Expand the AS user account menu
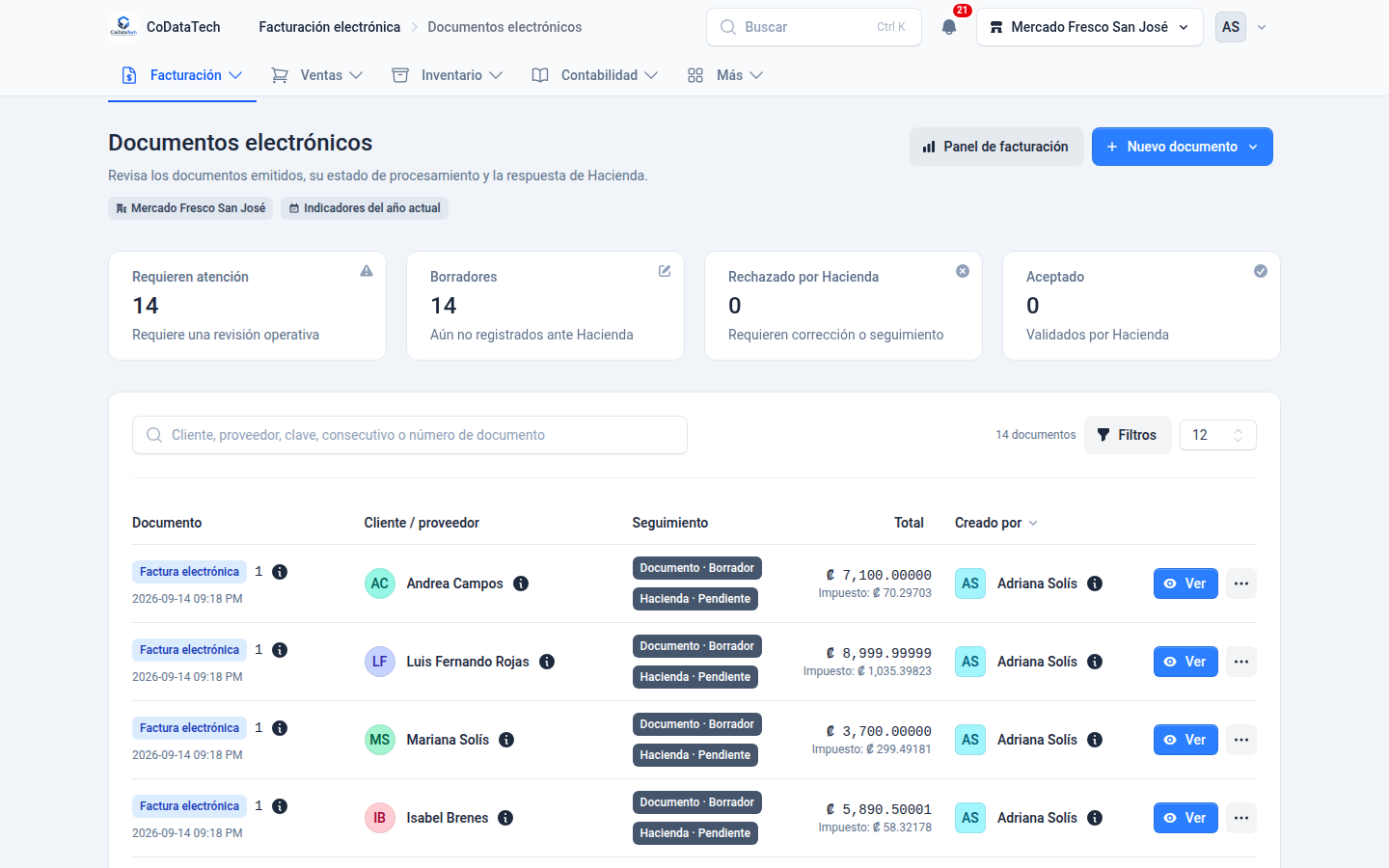This screenshot has height=868, width=1389. (1241, 27)
